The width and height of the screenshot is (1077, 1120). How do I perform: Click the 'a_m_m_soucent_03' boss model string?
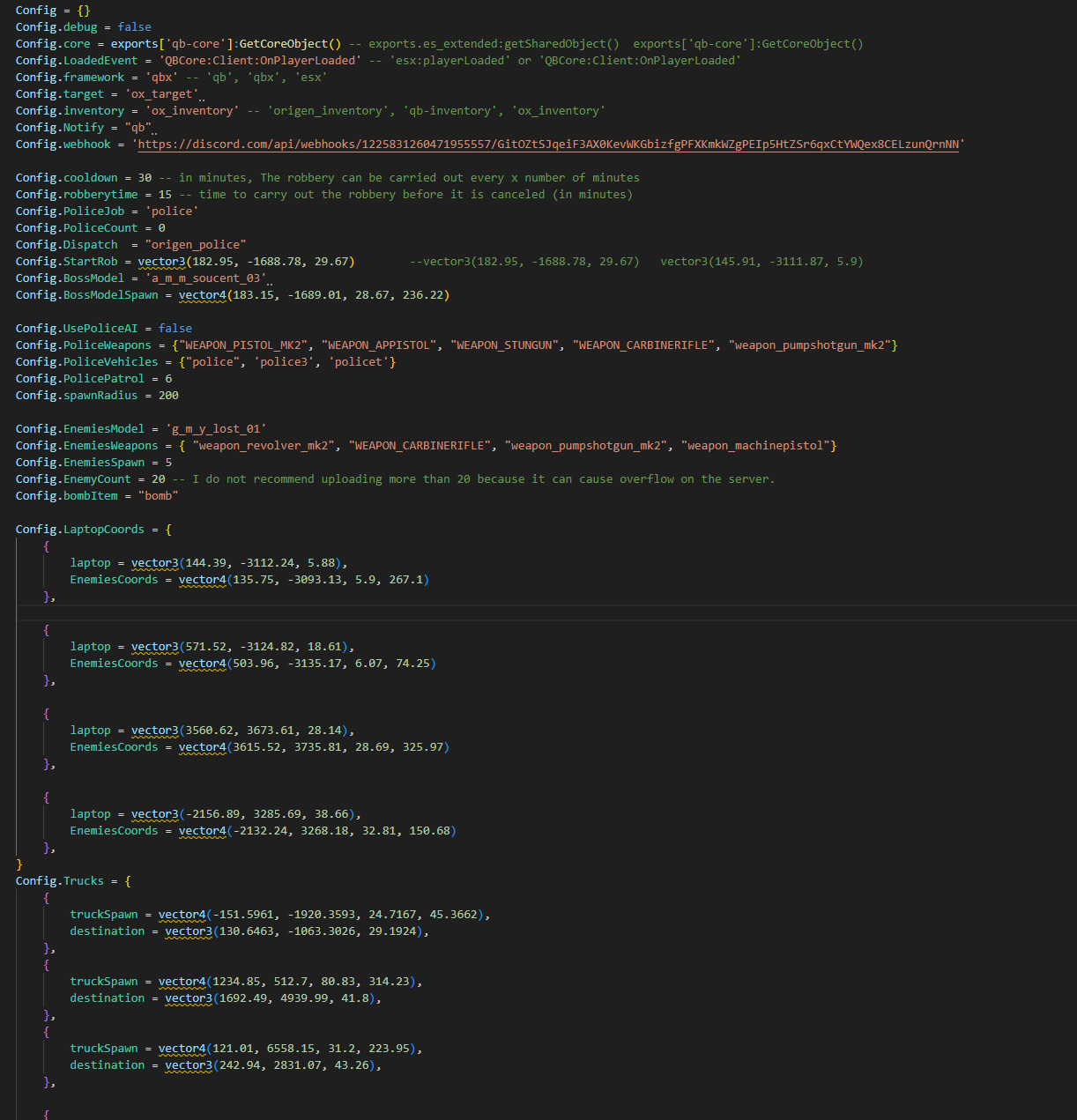point(205,278)
